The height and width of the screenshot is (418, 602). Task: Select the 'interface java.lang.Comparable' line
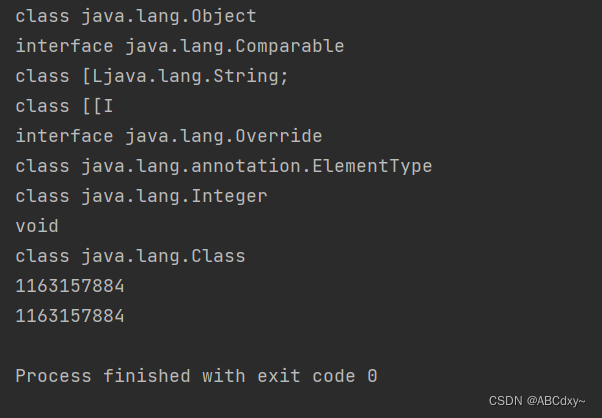pyautogui.click(x=180, y=47)
